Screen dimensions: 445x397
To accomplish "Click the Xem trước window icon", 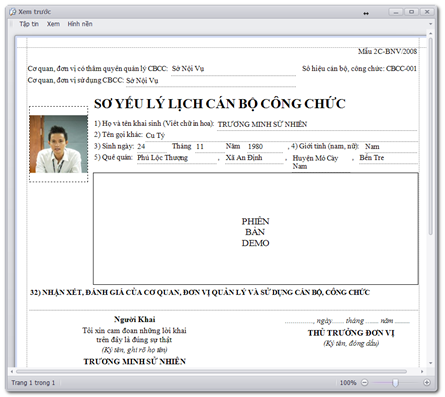I will tap(13, 12).
